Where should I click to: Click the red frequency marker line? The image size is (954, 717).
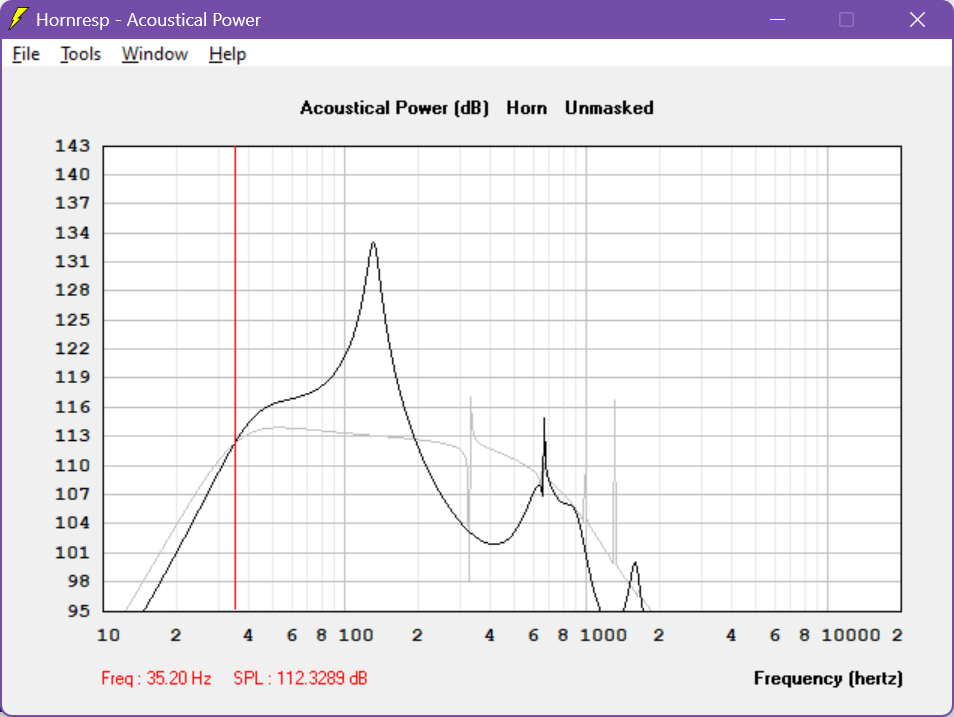[235, 377]
